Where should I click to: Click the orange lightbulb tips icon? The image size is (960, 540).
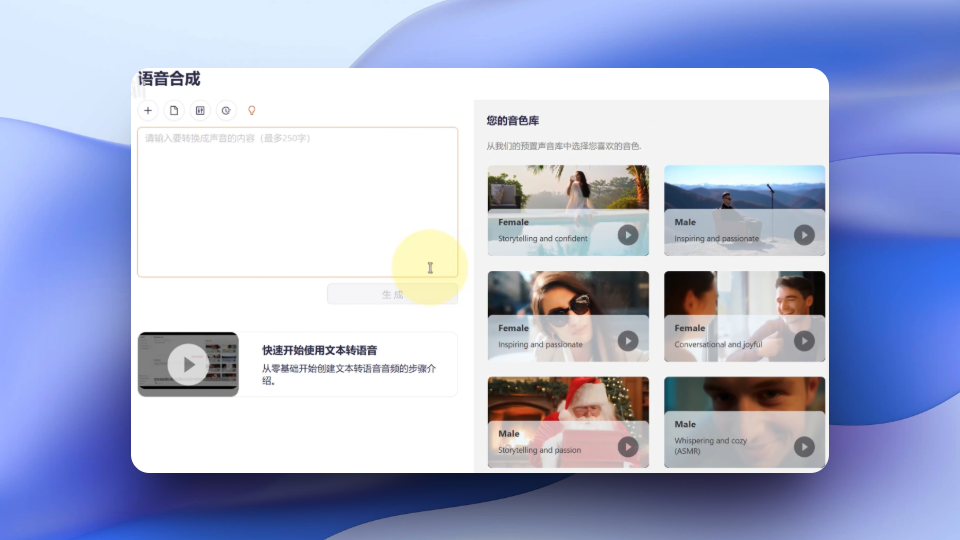[x=252, y=110]
